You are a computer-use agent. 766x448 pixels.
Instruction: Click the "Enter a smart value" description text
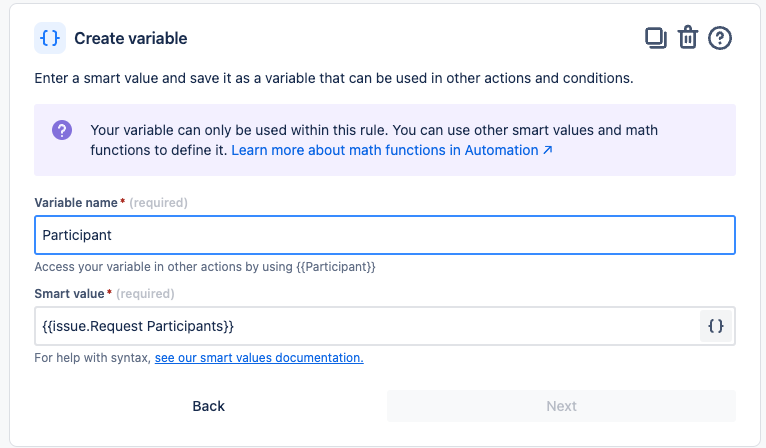click(333, 77)
